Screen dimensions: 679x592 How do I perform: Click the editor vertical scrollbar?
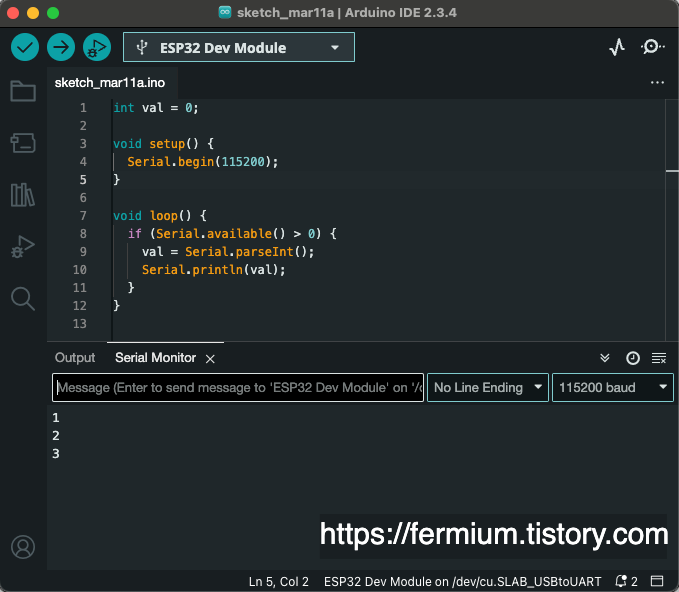point(672,220)
